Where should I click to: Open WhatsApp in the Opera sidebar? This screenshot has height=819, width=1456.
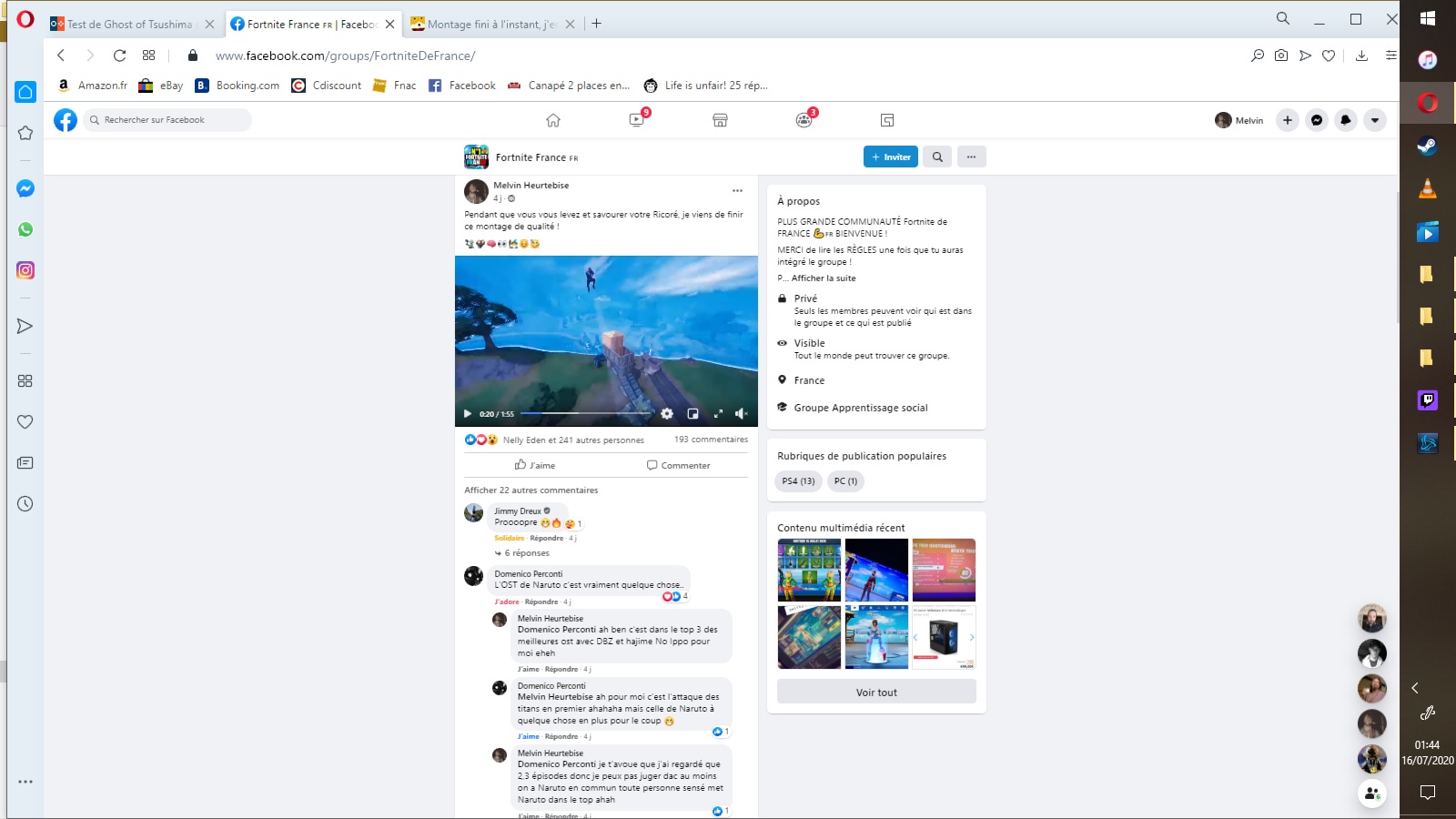tap(25, 229)
